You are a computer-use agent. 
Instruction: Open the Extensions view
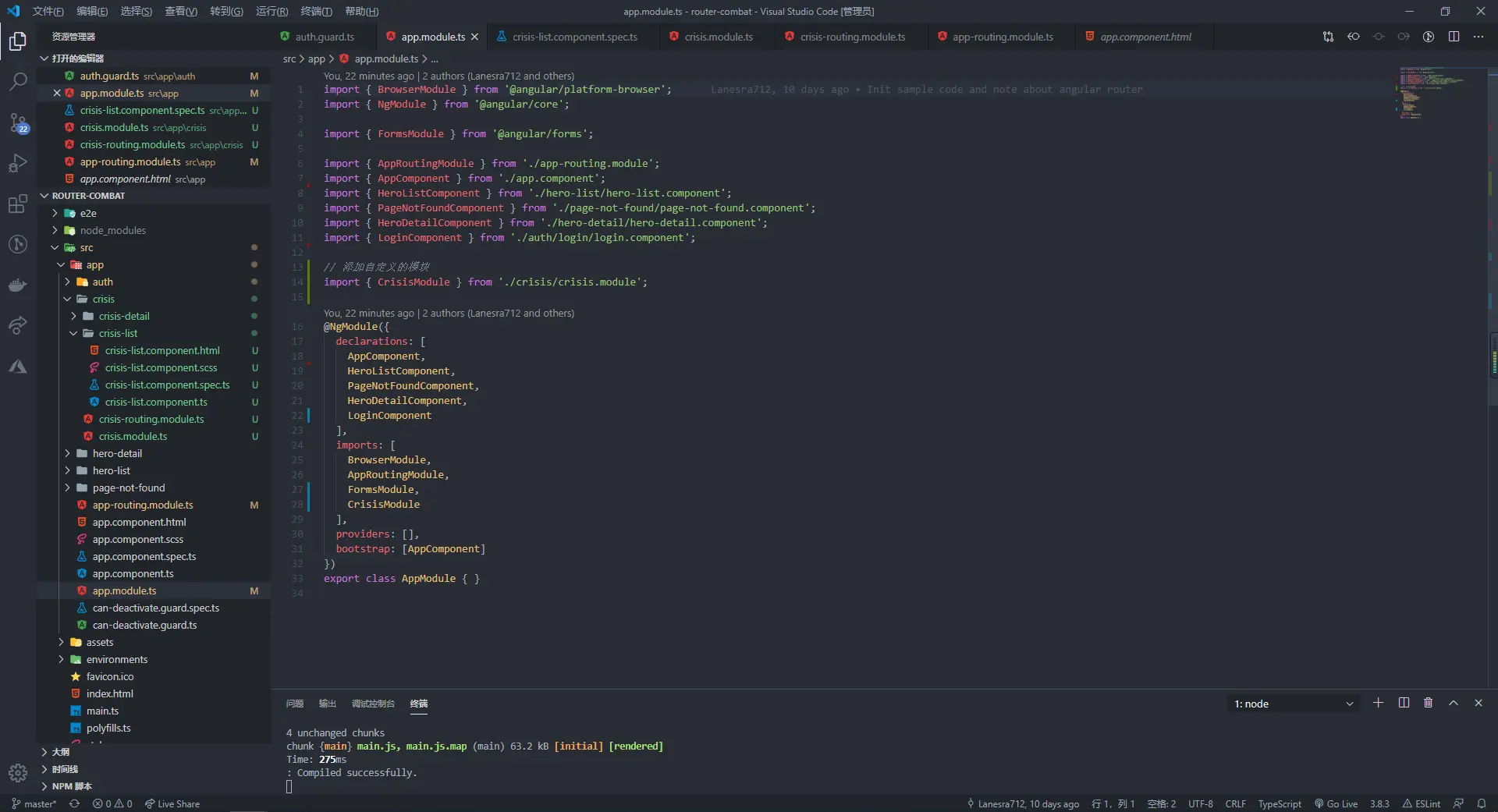click(18, 204)
